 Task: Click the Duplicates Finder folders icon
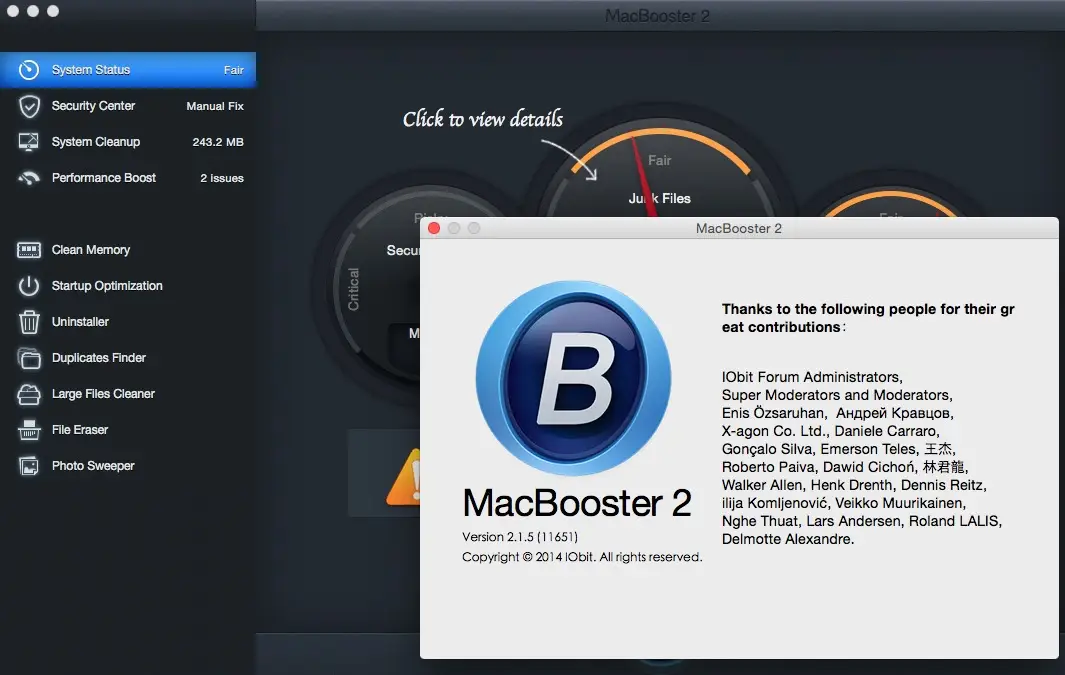tap(29, 358)
